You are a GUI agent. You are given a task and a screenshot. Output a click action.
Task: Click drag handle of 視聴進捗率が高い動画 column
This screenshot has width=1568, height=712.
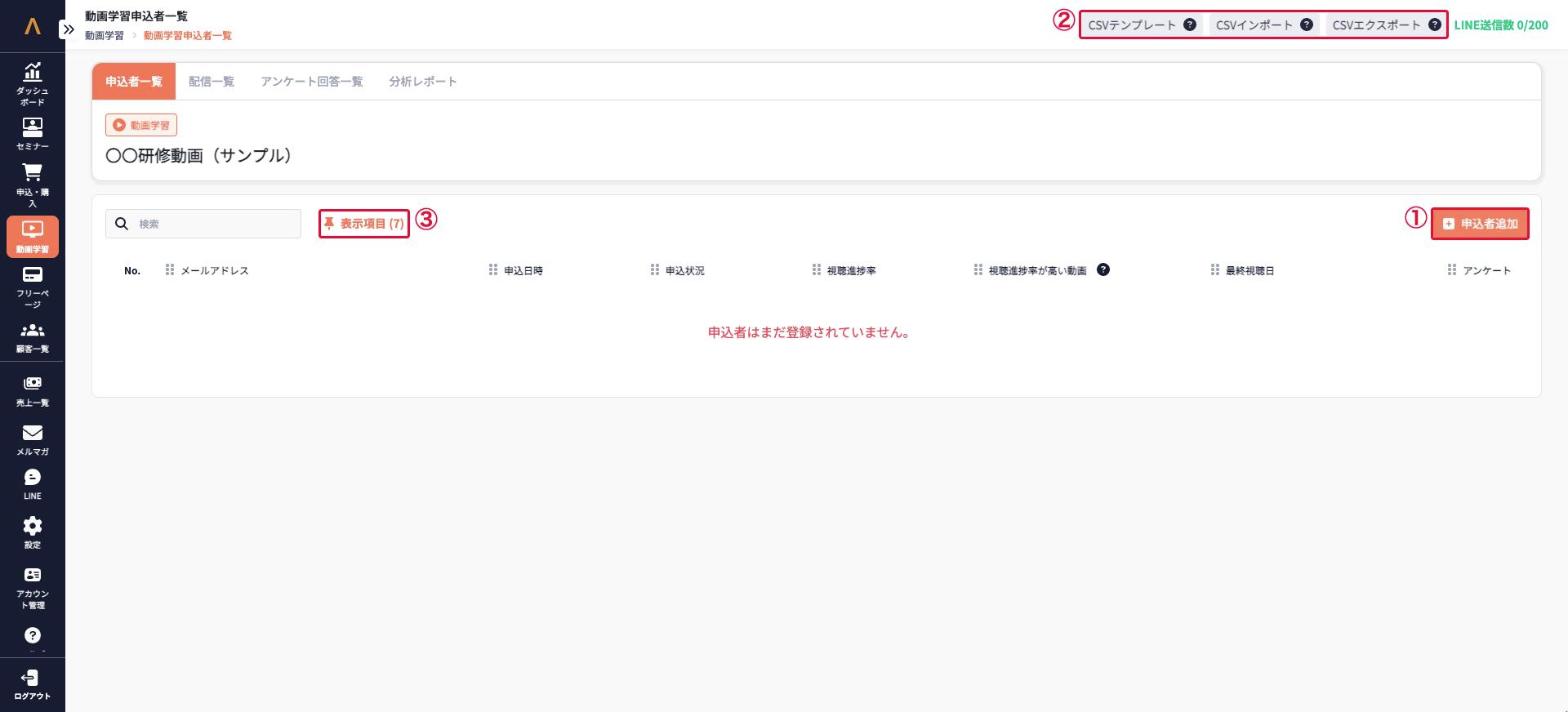click(x=978, y=270)
